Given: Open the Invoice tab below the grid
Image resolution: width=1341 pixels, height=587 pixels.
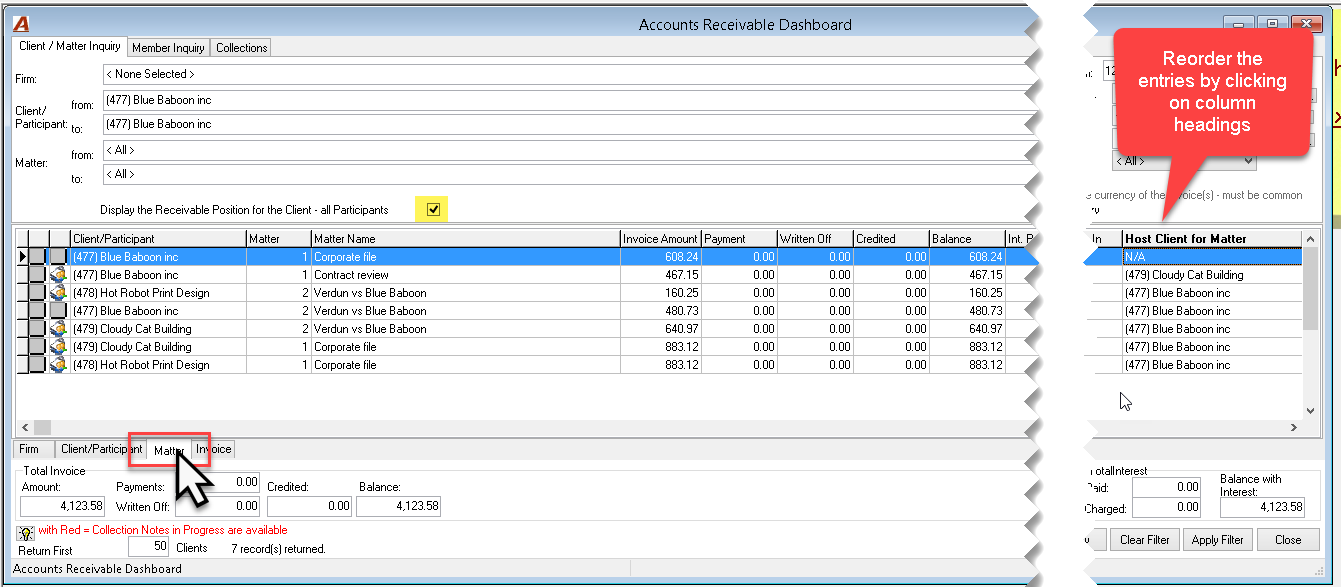Looking at the screenshot, I should click(x=214, y=450).
